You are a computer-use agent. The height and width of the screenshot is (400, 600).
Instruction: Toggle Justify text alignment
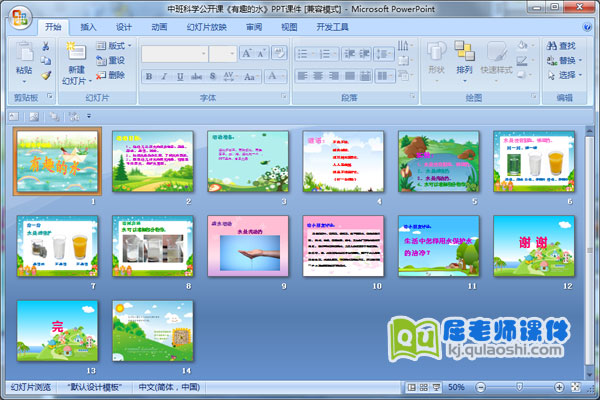pyautogui.click(x=349, y=76)
